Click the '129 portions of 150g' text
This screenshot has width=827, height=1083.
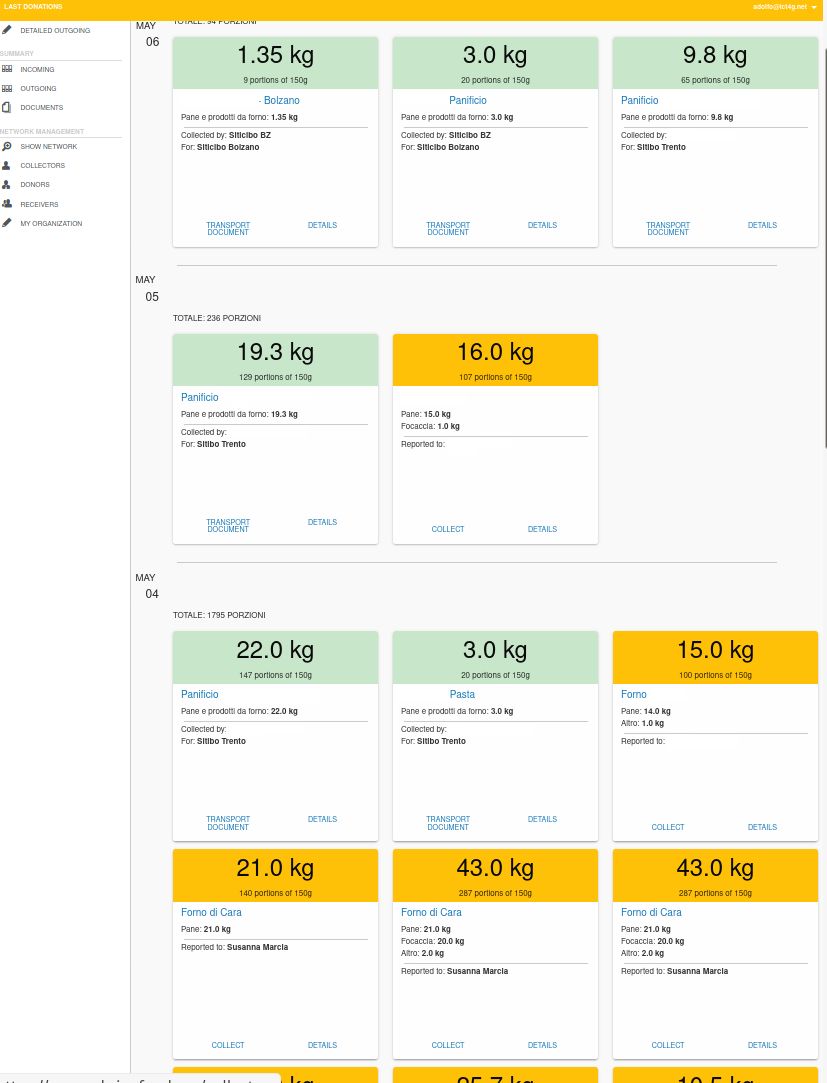click(x=275, y=377)
